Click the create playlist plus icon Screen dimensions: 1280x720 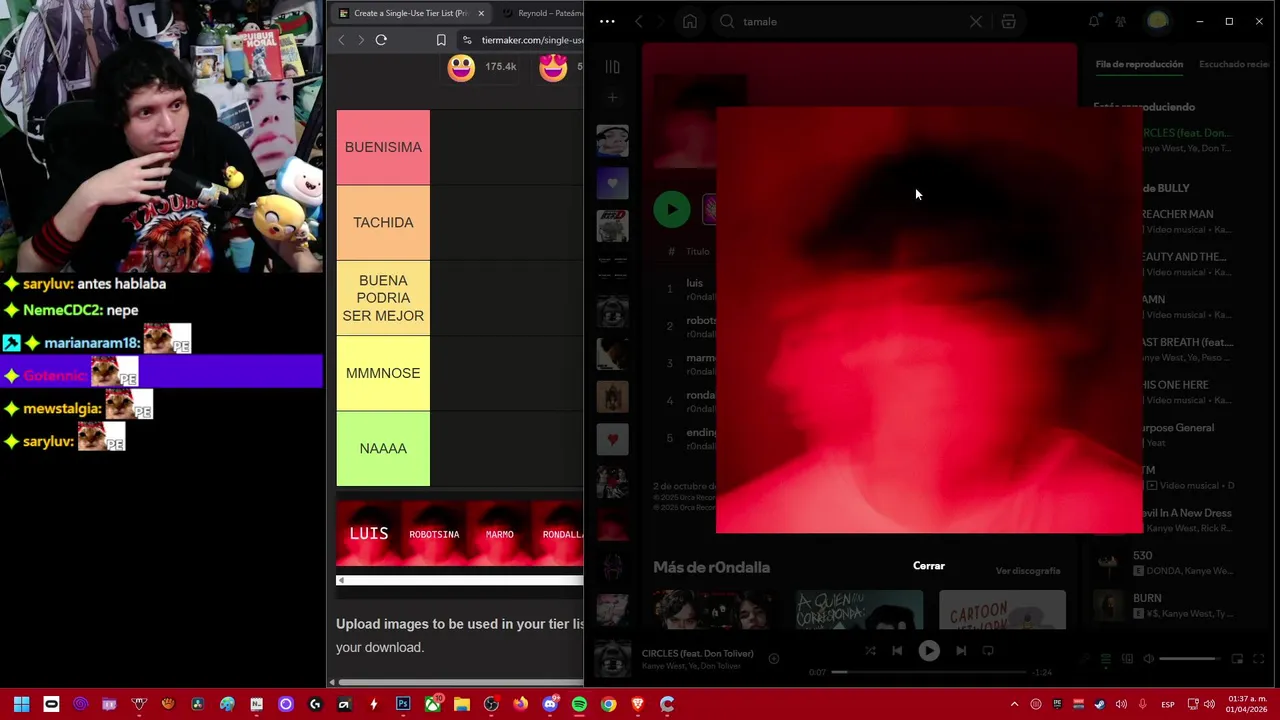612,97
